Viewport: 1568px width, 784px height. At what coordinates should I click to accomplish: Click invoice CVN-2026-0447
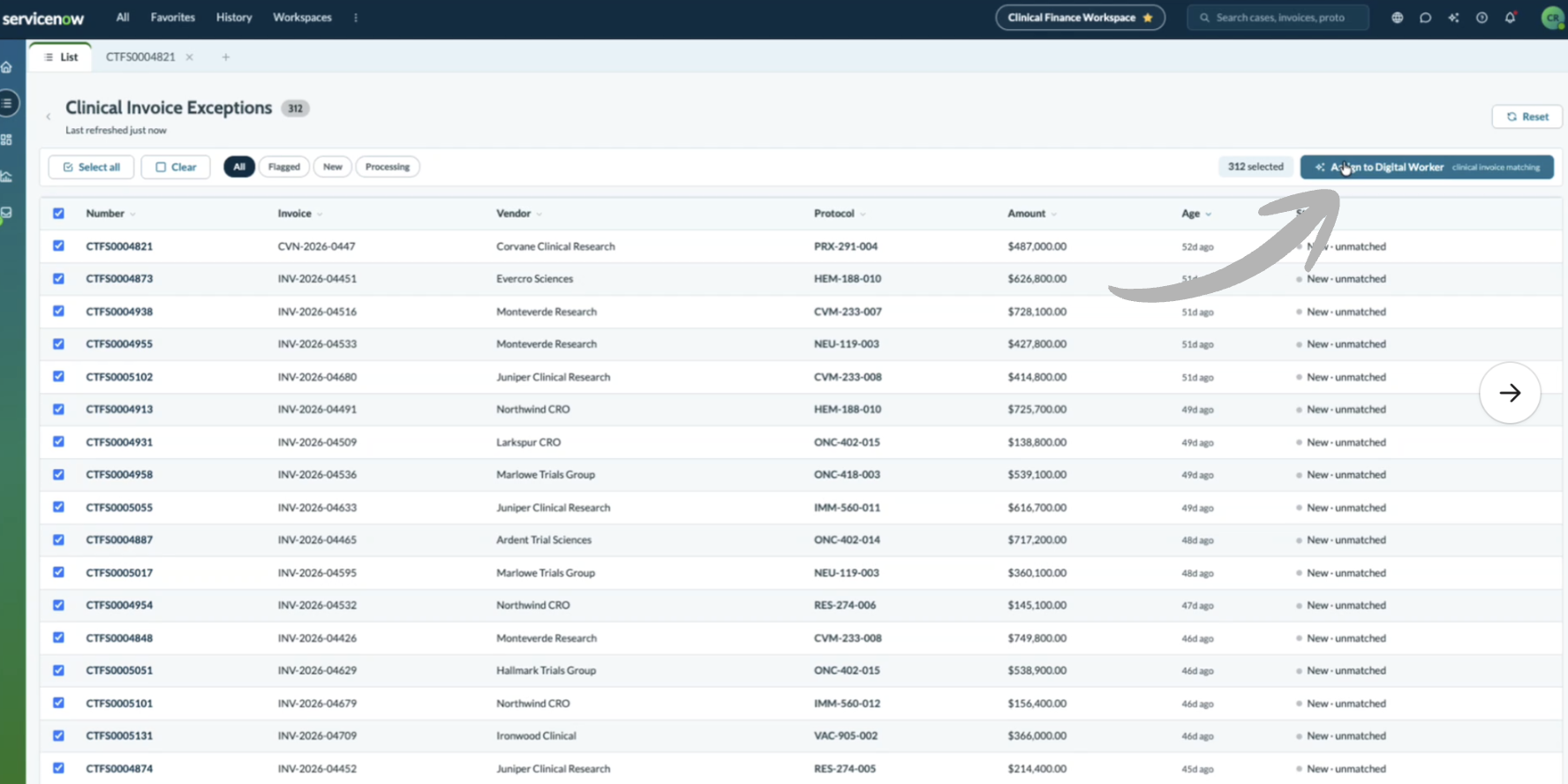click(x=316, y=246)
